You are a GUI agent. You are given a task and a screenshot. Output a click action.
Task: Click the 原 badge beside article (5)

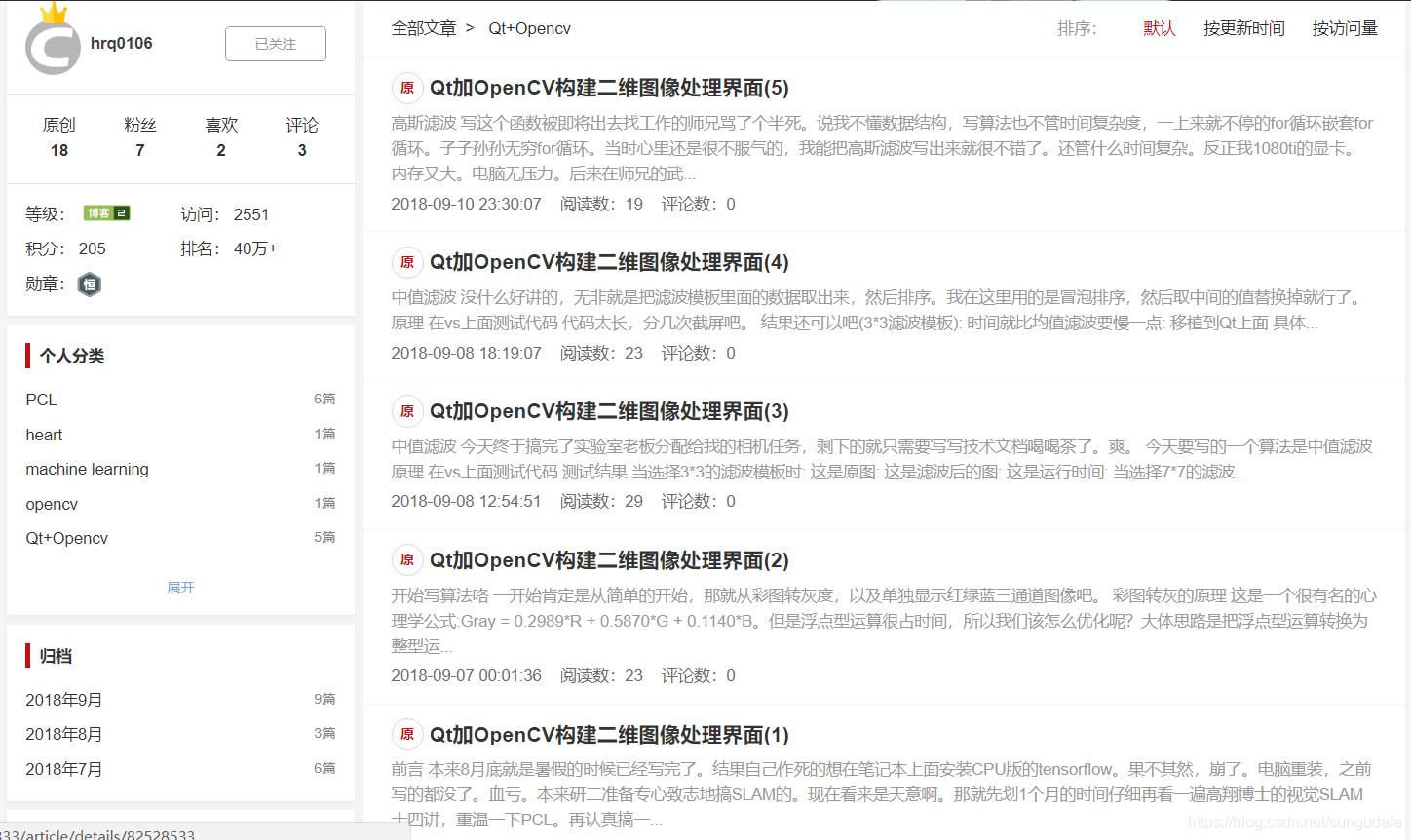coord(407,88)
